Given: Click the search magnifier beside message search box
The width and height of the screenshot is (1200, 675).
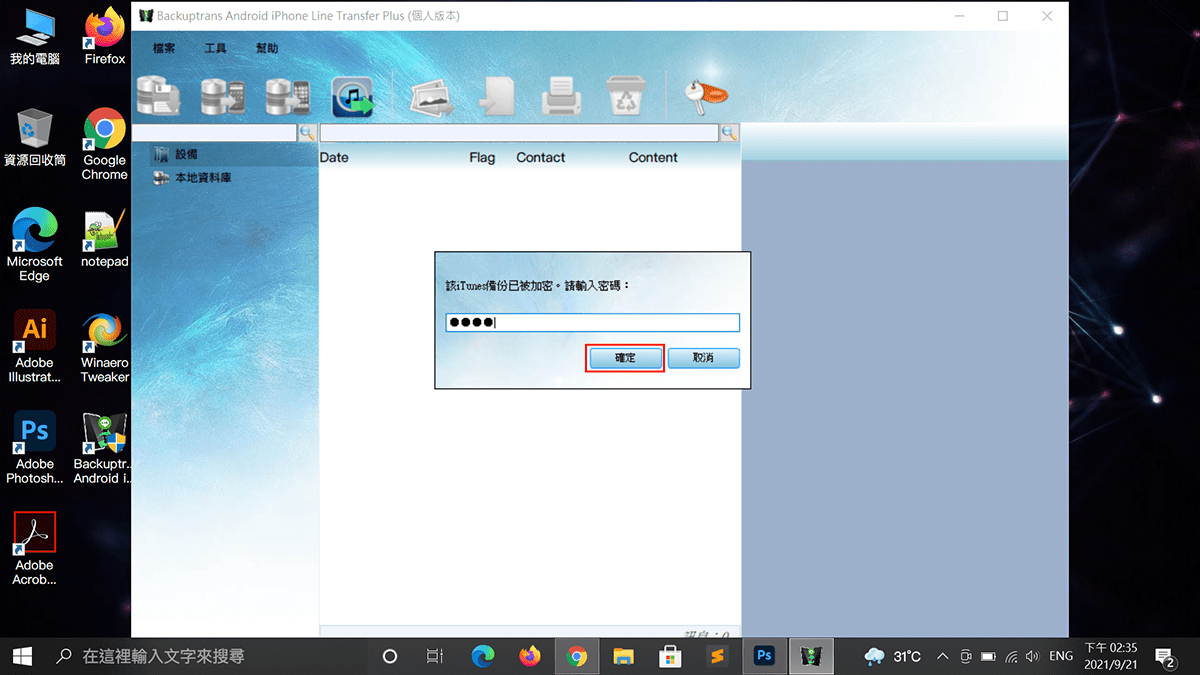Looking at the screenshot, I should tap(730, 132).
